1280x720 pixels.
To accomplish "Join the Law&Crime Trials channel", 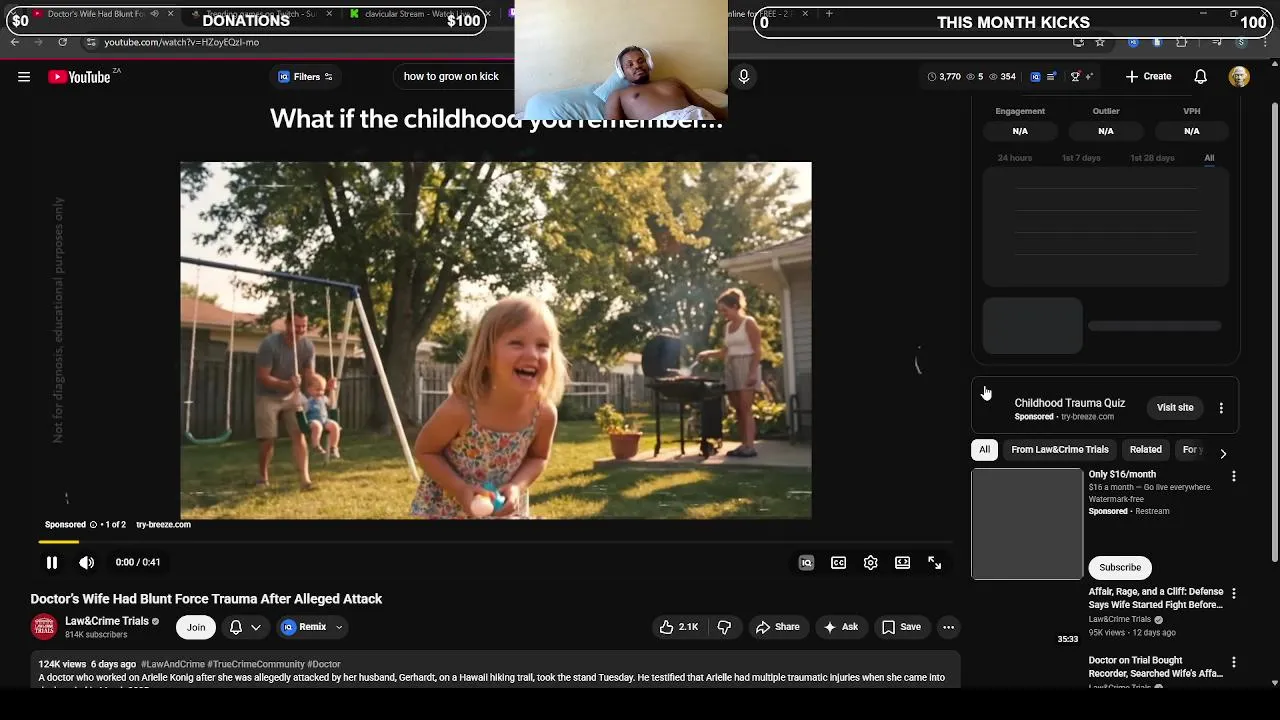I will [x=196, y=627].
